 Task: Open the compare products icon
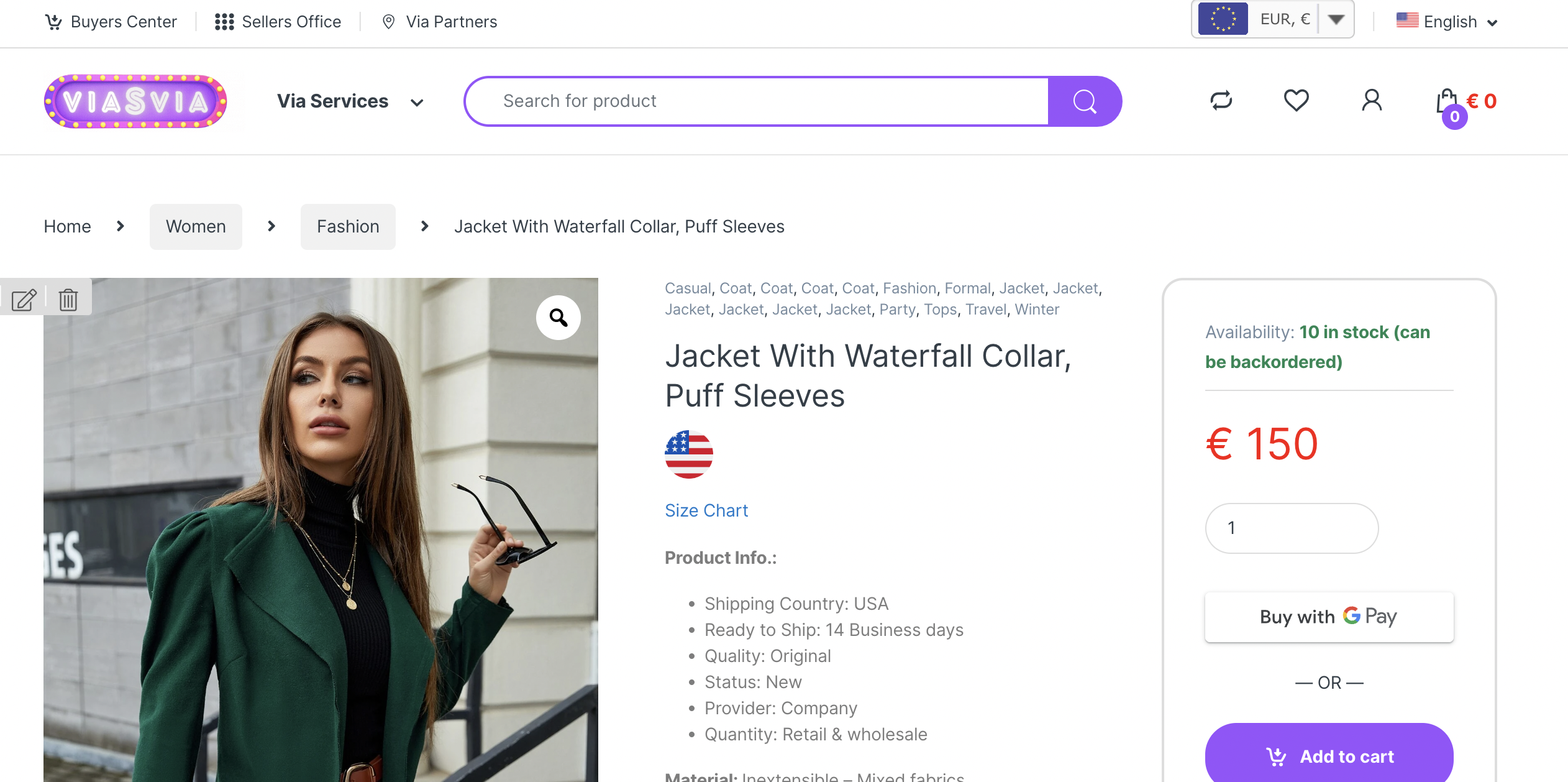coord(1221,101)
